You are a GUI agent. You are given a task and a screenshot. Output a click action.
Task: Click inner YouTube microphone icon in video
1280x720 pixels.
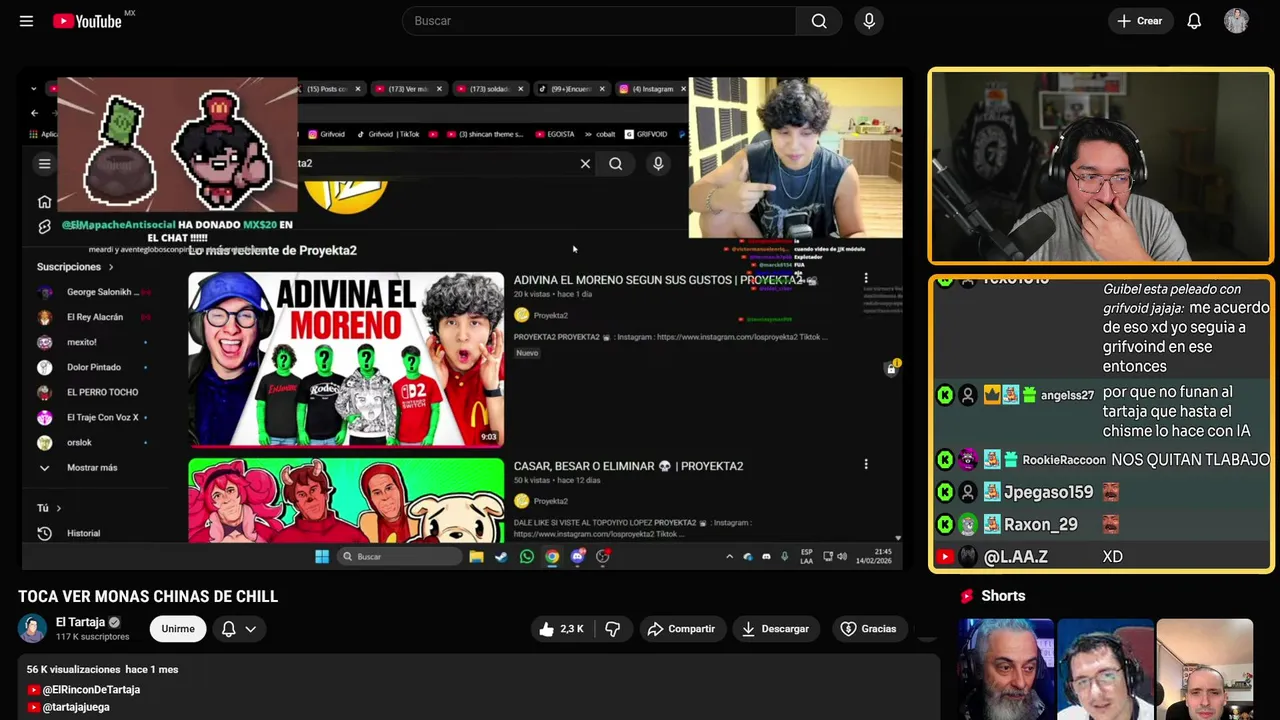[x=658, y=163]
